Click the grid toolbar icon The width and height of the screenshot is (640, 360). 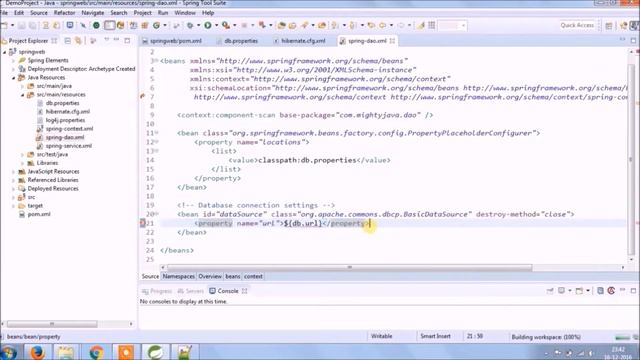coord(431,25)
